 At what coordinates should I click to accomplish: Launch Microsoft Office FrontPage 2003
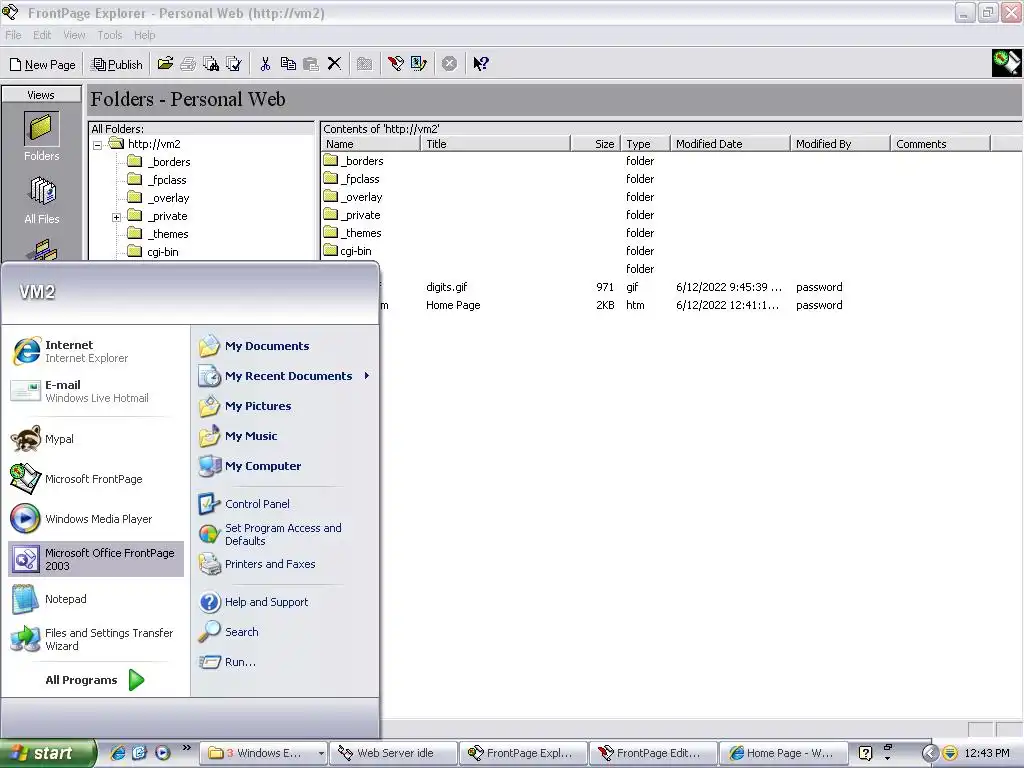(95, 559)
